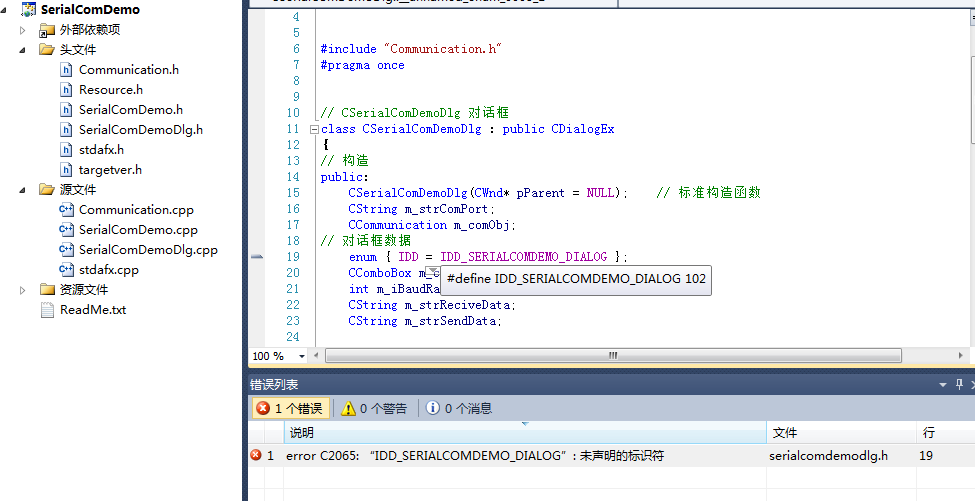Screen dimensions: 975x501
Task: Click the 外部依赖项 folder icon
Action: [47, 30]
